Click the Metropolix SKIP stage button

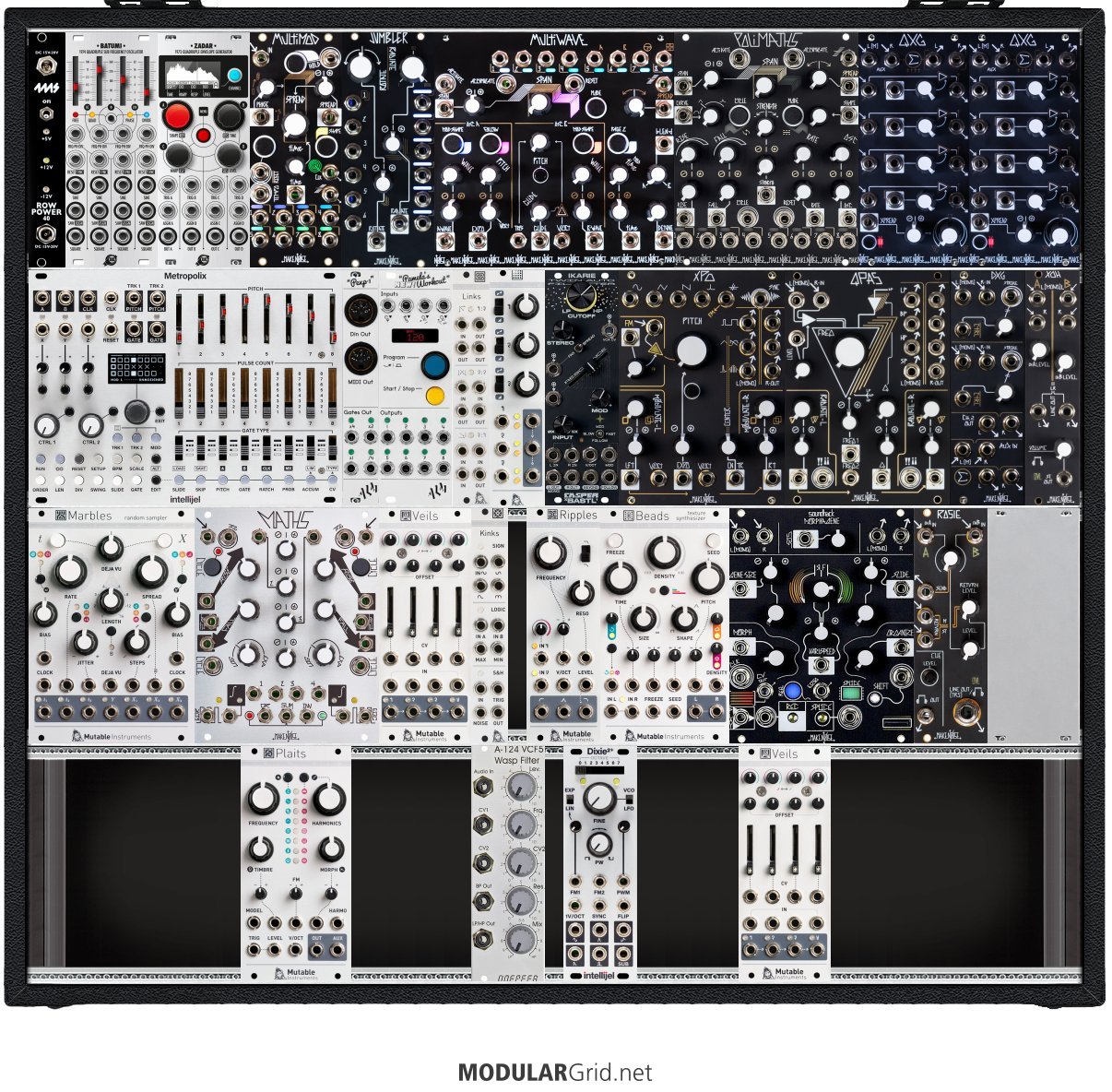200,480
